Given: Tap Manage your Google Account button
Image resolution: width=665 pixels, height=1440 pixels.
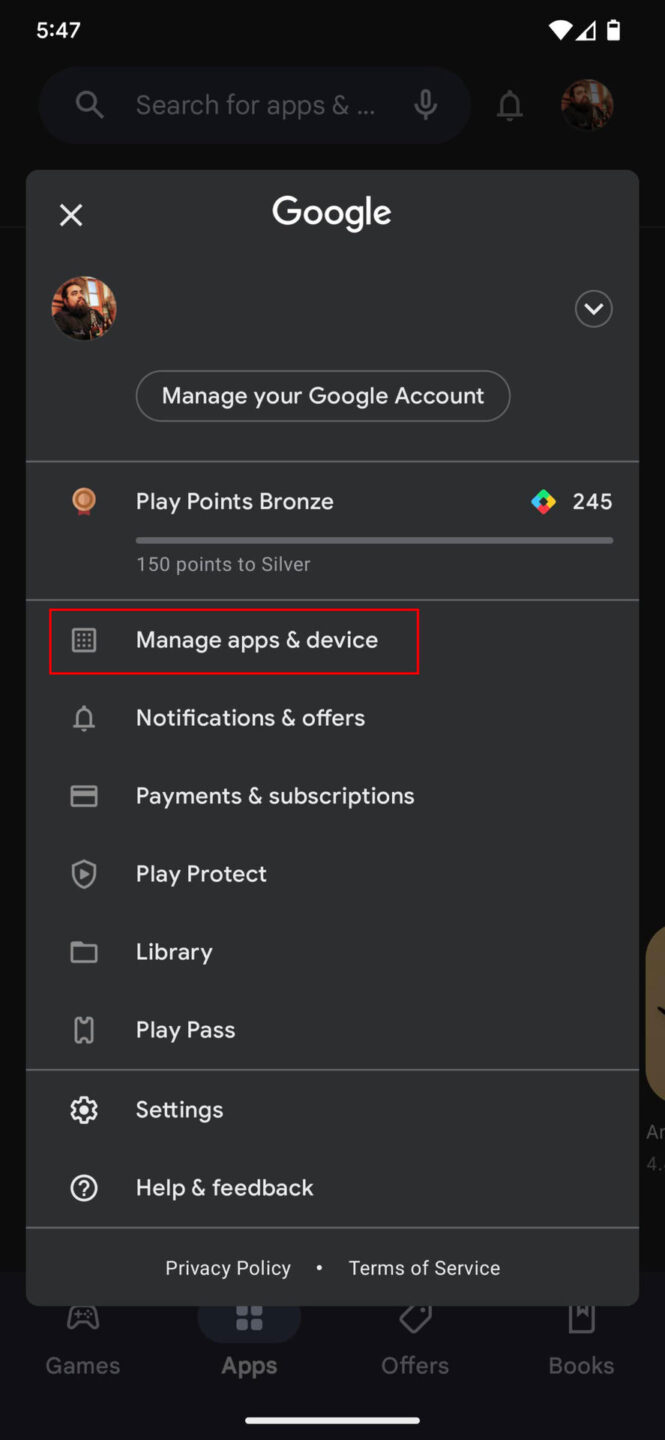Looking at the screenshot, I should (322, 396).
